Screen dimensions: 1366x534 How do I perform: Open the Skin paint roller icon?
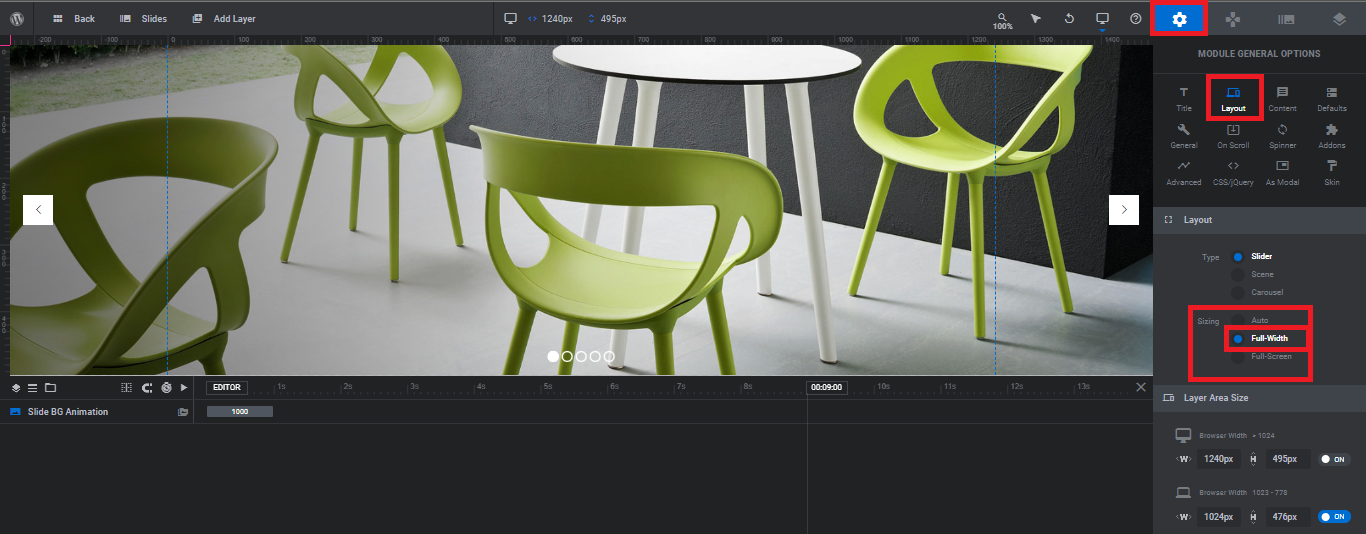1332,173
